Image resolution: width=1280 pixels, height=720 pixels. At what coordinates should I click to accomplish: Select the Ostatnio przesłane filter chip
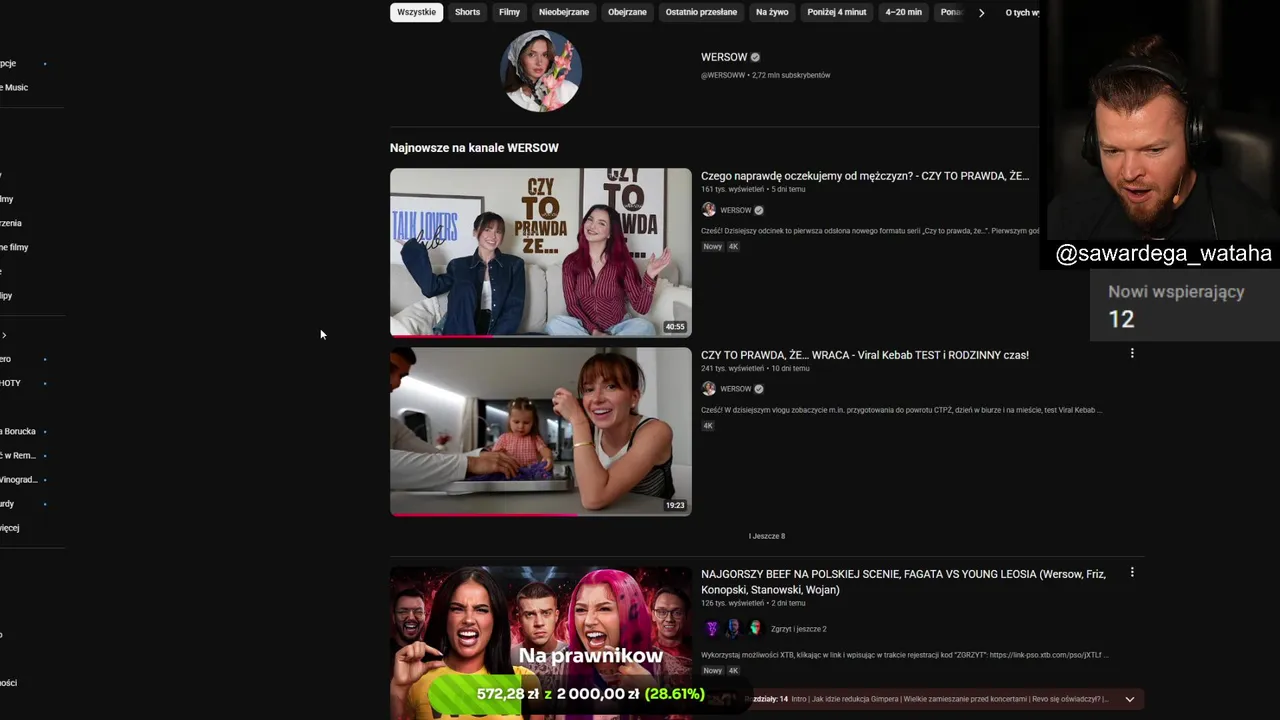coord(701,12)
